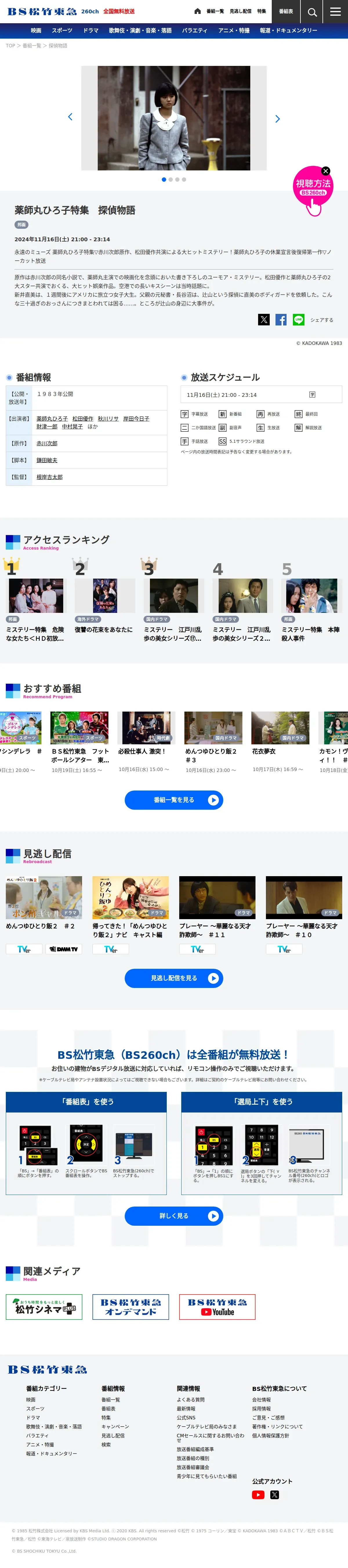Open BS松竹東急オンデマンド media banner

[131, 1307]
